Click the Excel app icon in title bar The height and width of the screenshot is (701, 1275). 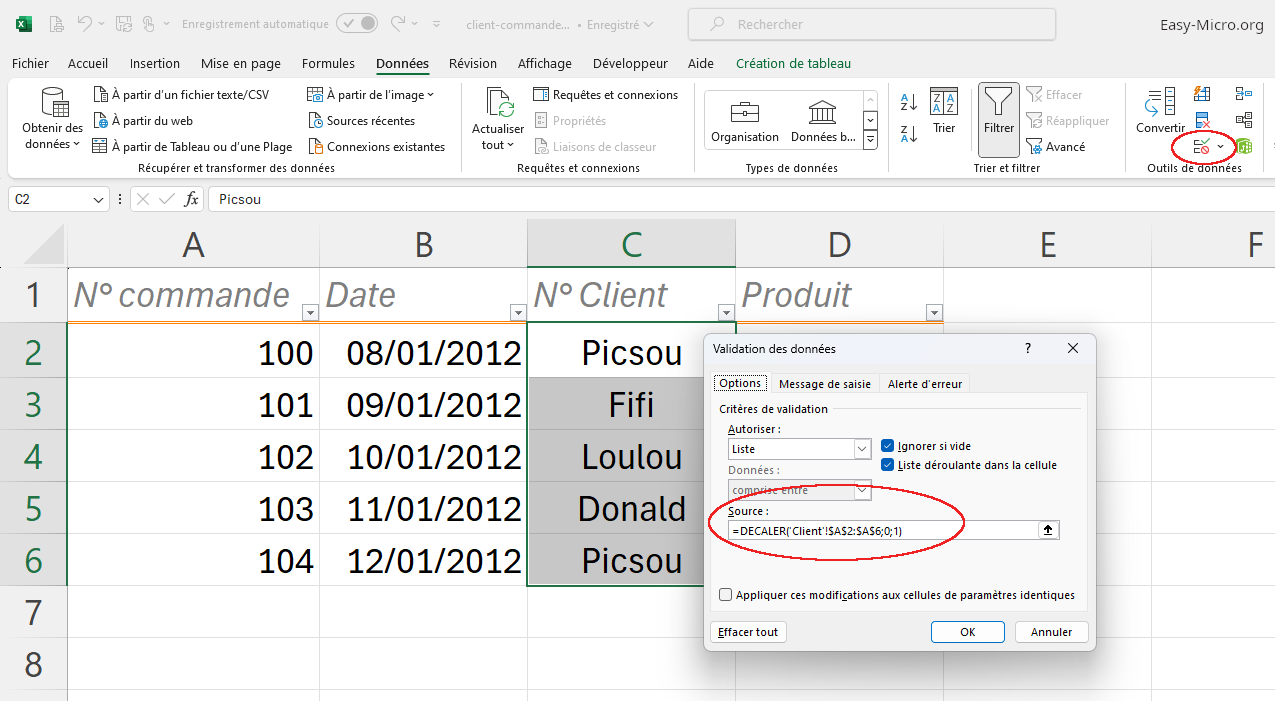coord(24,24)
